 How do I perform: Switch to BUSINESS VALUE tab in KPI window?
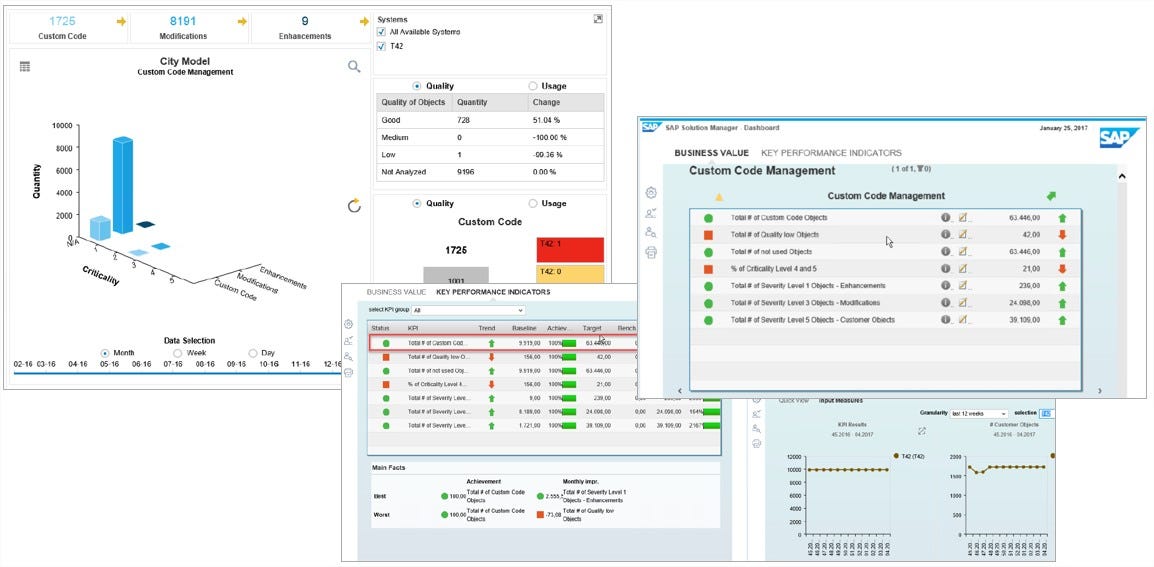coord(396,292)
